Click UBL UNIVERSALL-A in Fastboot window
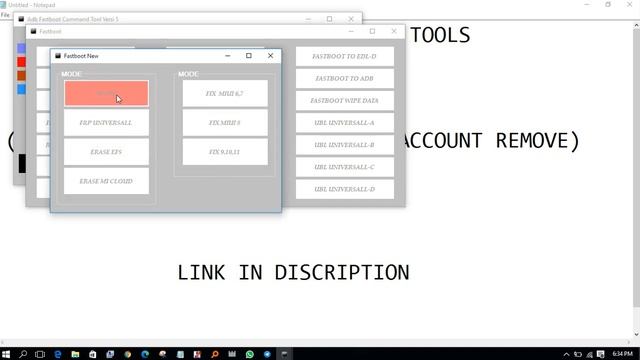The width and height of the screenshot is (640, 360). pyautogui.click(x=345, y=122)
